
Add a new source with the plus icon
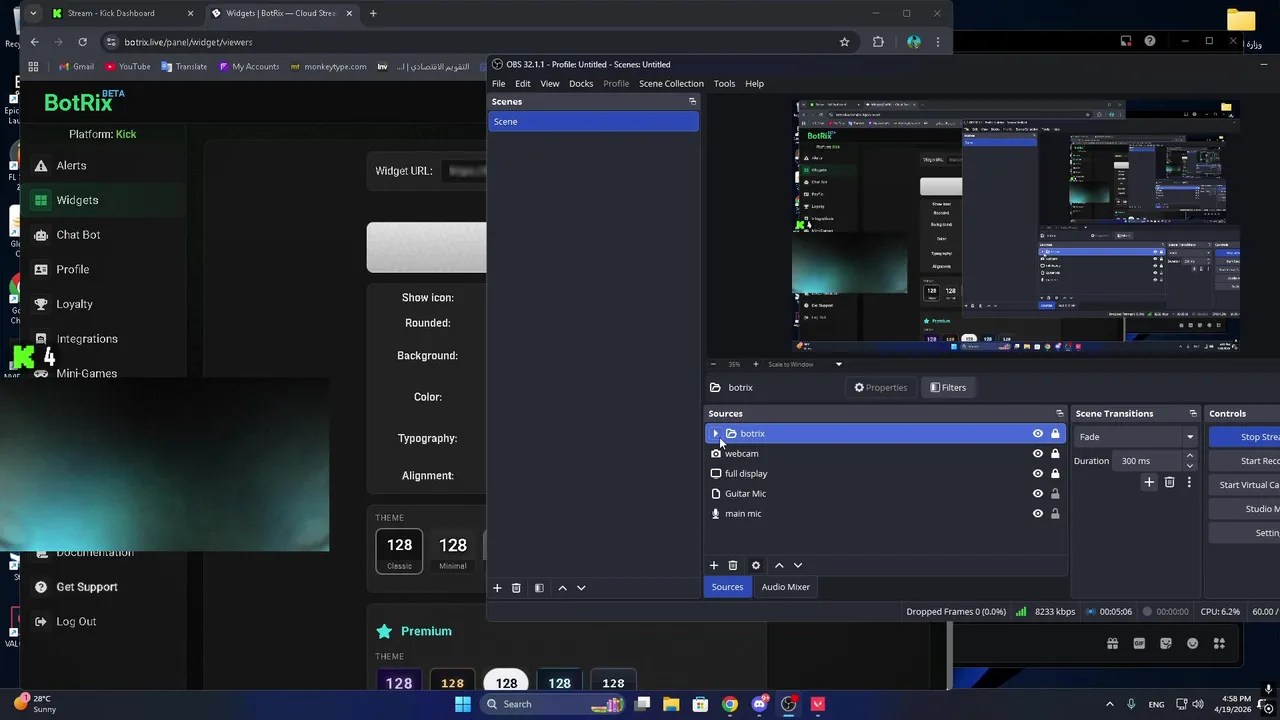[x=714, y=565]
